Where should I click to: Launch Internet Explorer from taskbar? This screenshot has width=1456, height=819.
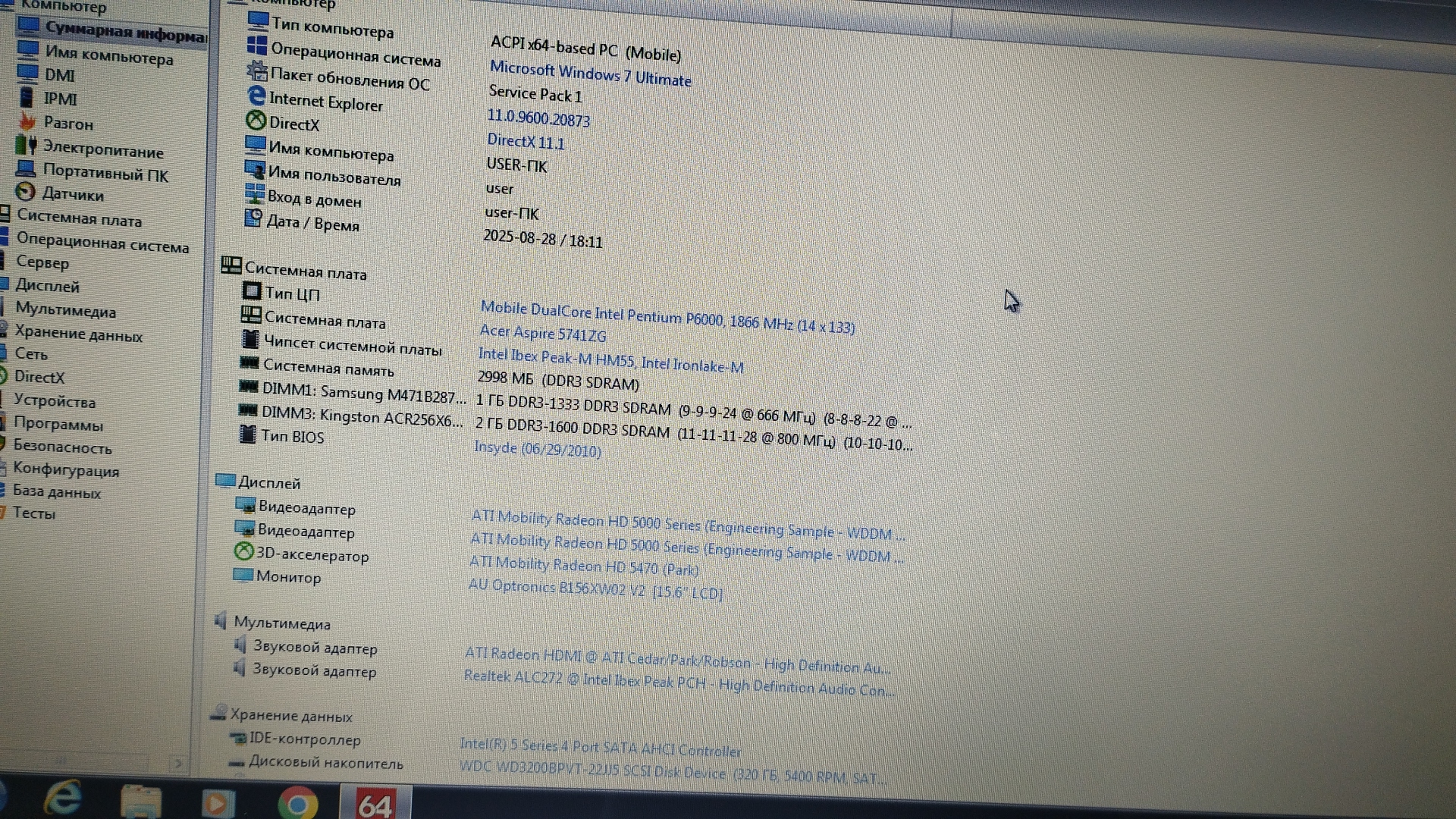(x=64, y=799)
